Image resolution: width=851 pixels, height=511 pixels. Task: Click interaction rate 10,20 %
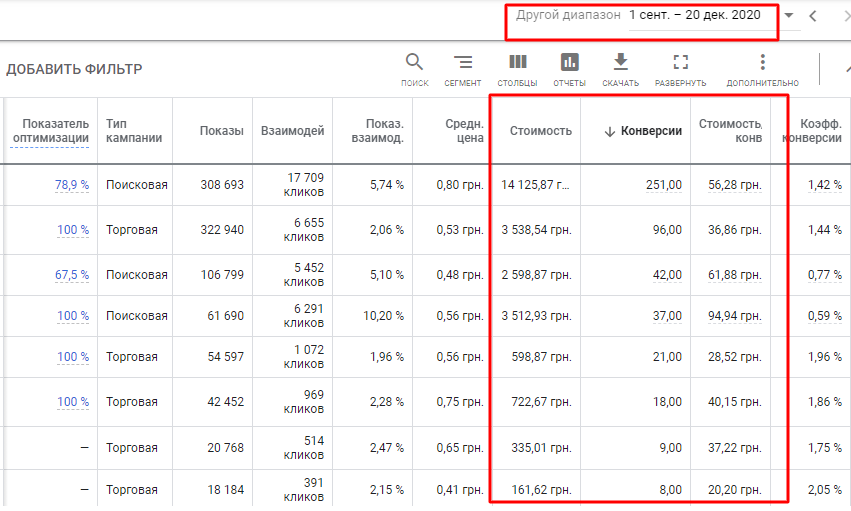point(384,316)
